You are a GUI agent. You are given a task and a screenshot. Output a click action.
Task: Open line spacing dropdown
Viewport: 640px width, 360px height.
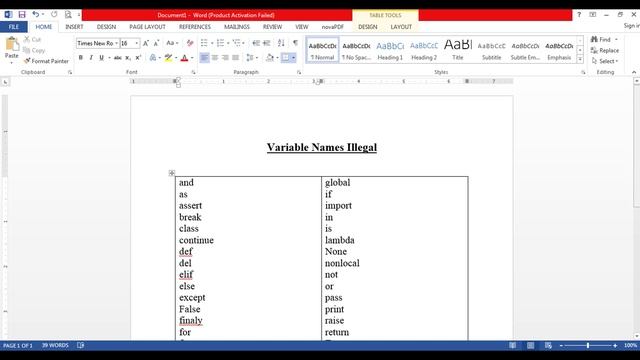[x=252, y=58]
